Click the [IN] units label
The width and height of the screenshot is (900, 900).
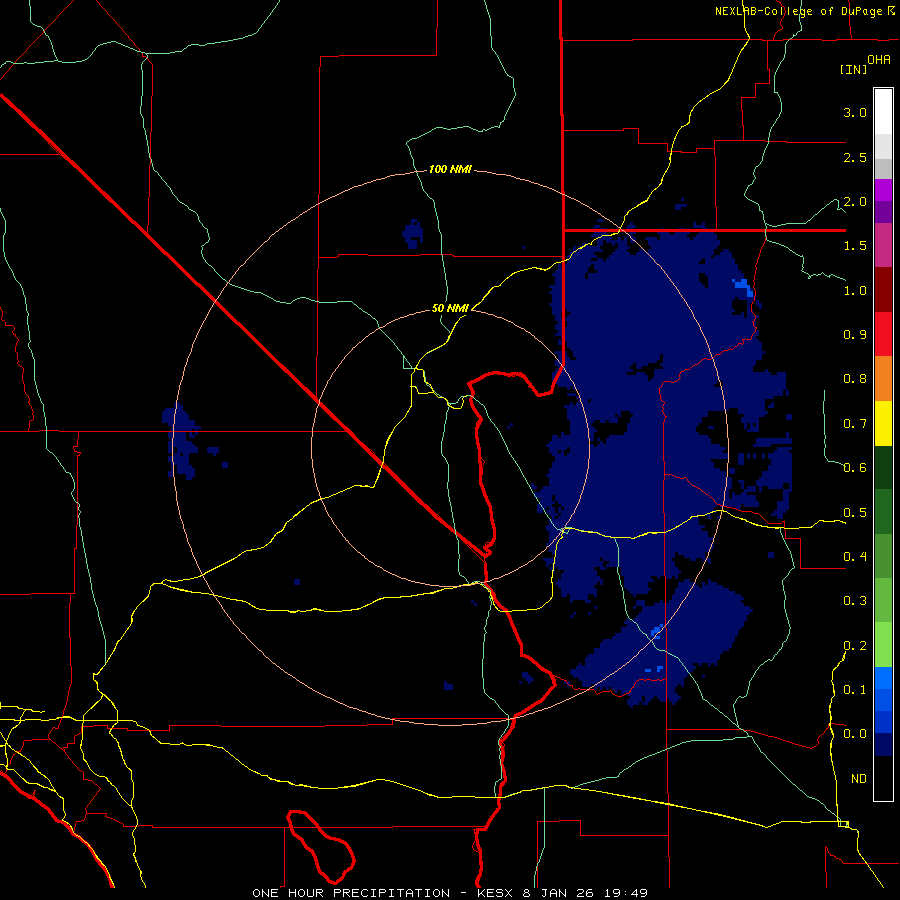coord(854,69)
